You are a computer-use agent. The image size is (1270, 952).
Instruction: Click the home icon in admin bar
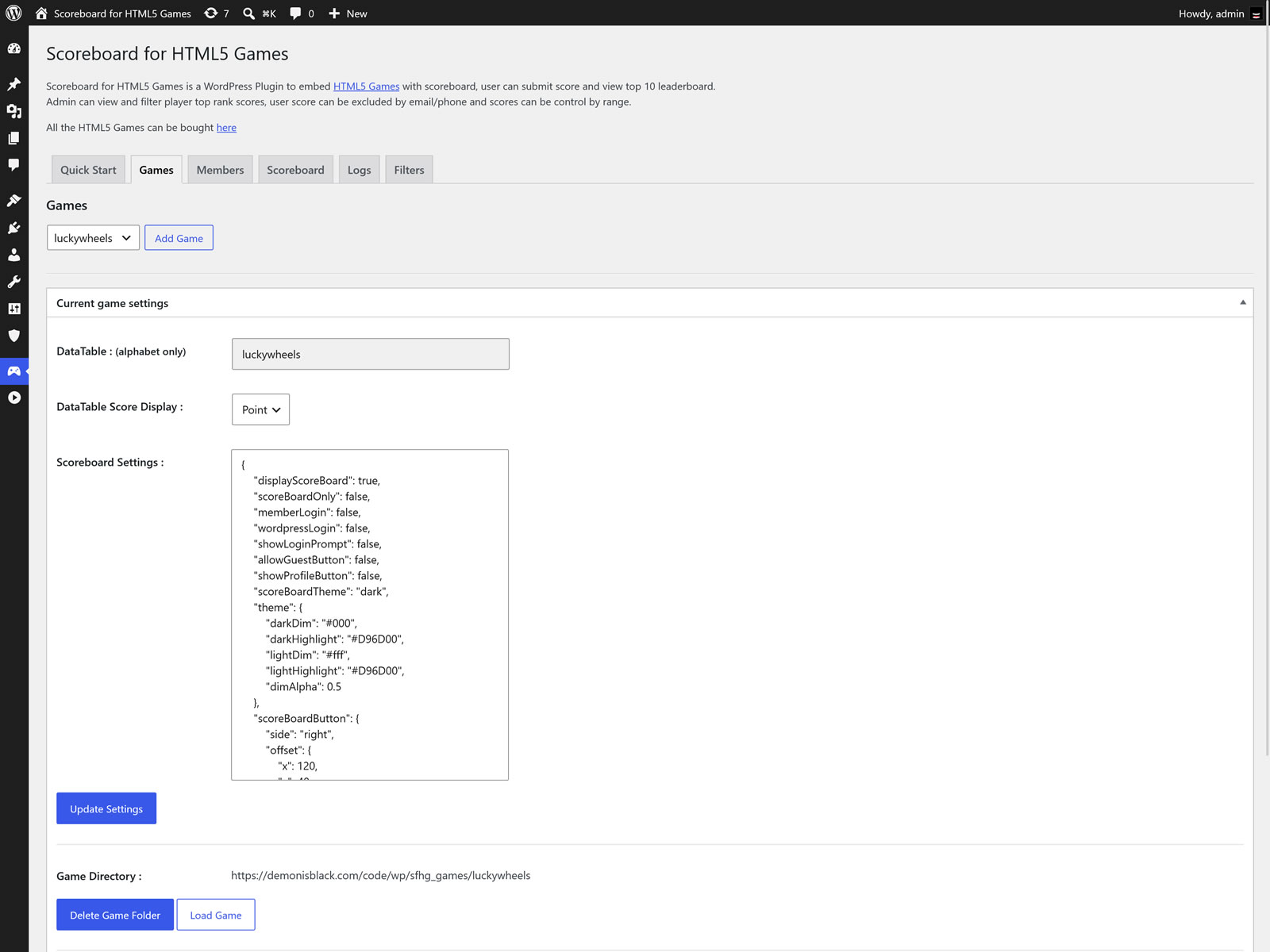[41, 13]
